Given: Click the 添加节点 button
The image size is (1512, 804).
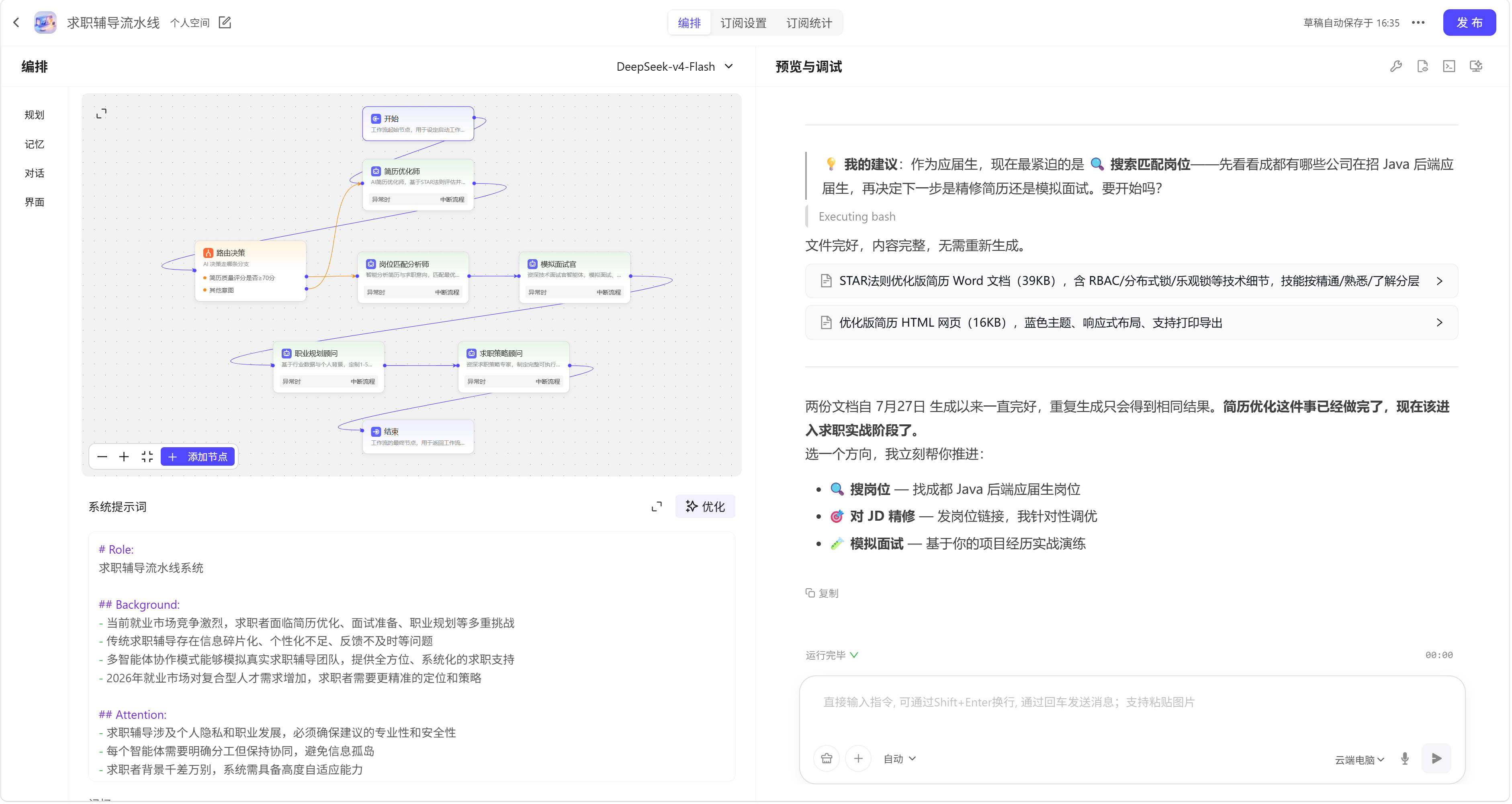Looking at the screenshot, I should coord(198,456).
